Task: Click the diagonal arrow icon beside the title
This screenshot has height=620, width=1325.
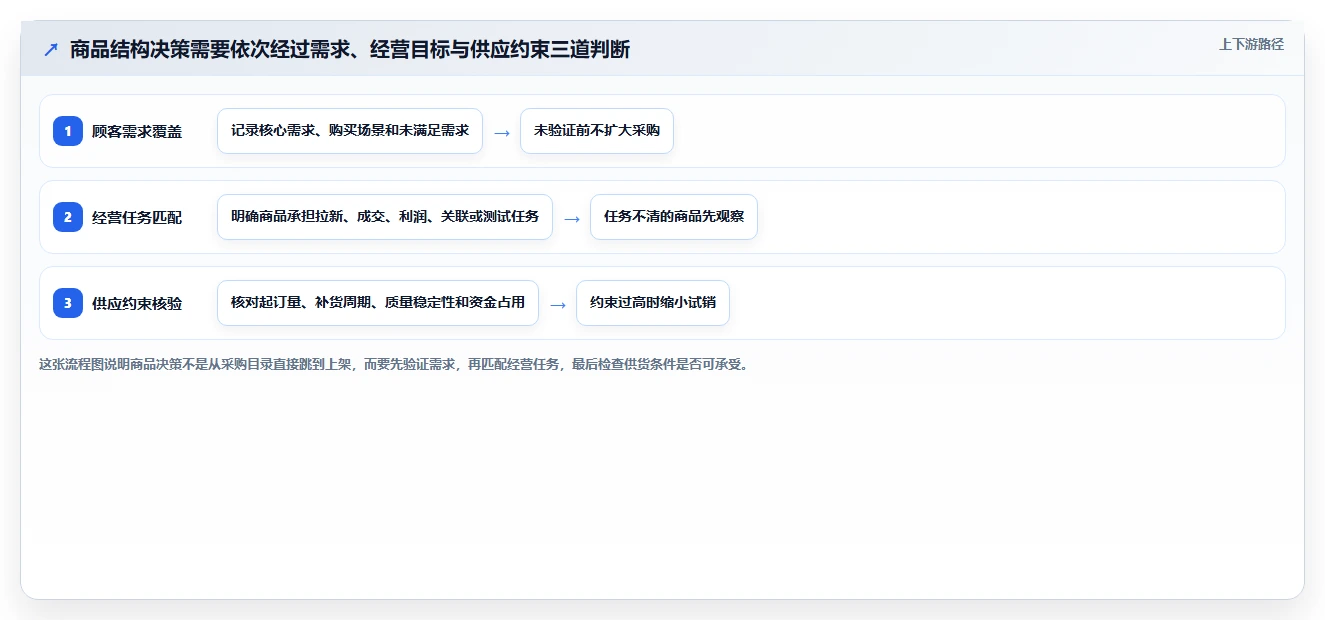Action: pos(51,49)
